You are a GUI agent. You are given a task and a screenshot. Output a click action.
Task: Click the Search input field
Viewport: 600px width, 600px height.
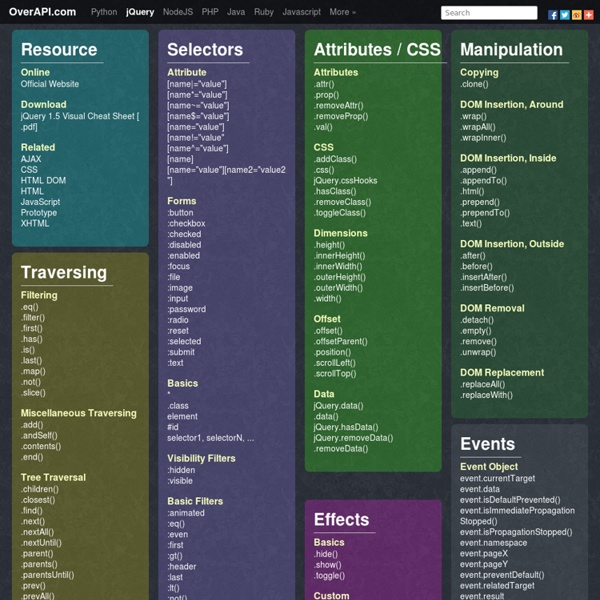(489, 13)
